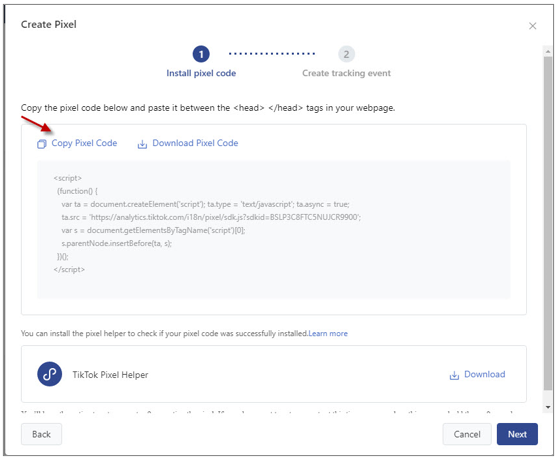
Task: Click the code line with analytics.tiktok.com URL
Action: point(211,217)
